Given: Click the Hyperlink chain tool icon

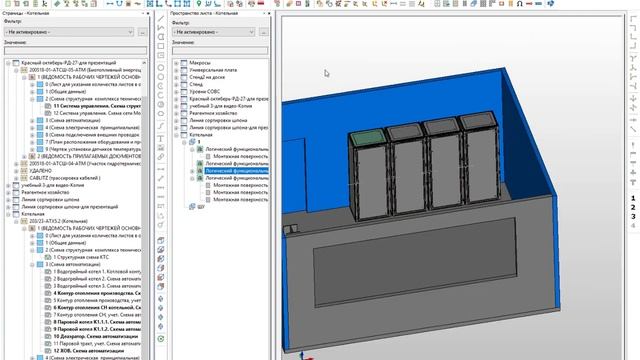Looking at the screenshot, I should pyautogui.click(x=161, y=157).
